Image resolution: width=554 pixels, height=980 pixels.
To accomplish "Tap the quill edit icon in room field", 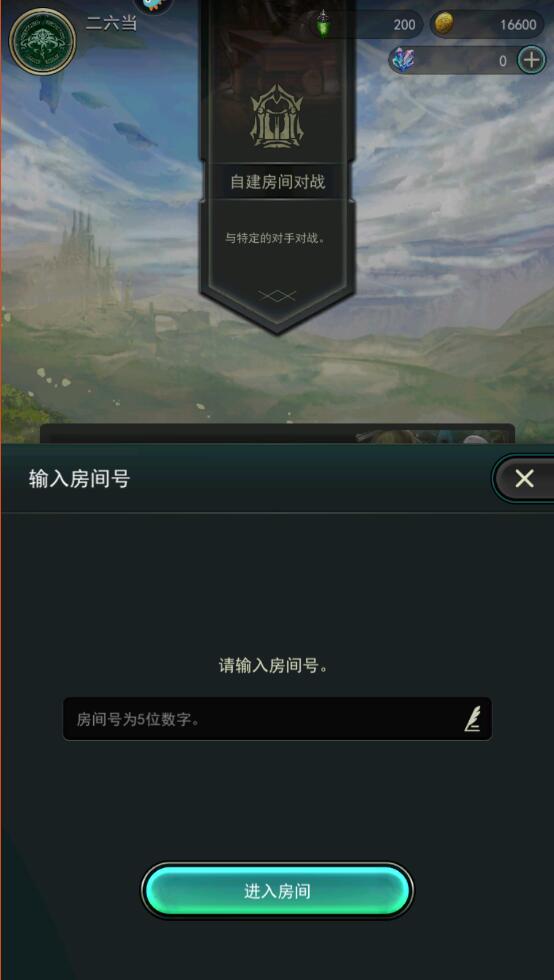I will point(472,719).
